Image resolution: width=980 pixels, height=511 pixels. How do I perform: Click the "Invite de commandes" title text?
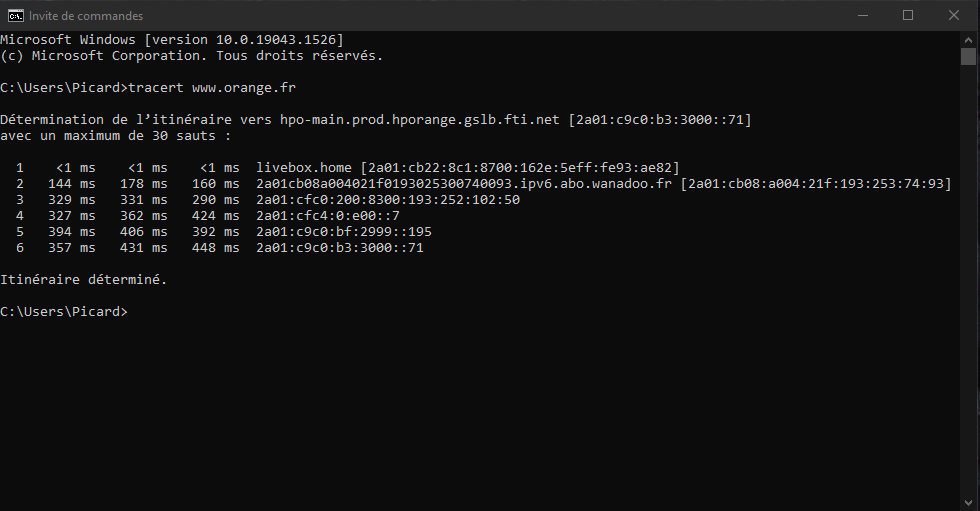coord(86,16)
